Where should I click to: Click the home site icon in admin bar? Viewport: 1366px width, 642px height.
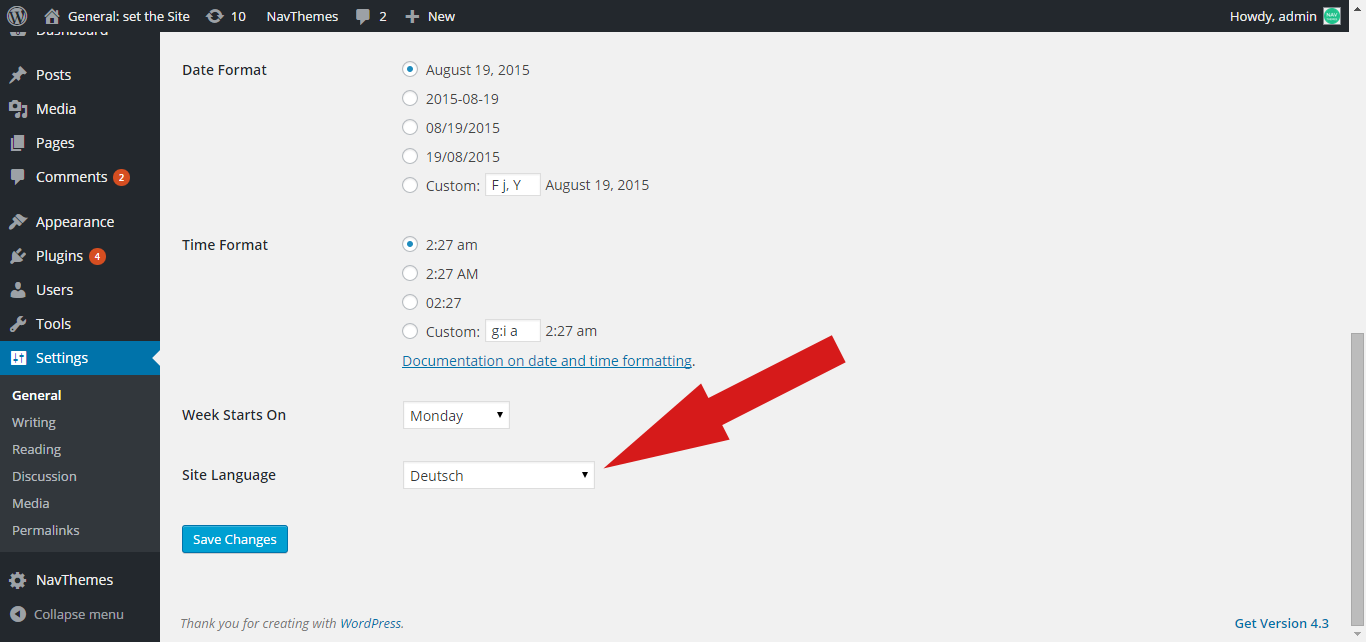tap(52, 16)
